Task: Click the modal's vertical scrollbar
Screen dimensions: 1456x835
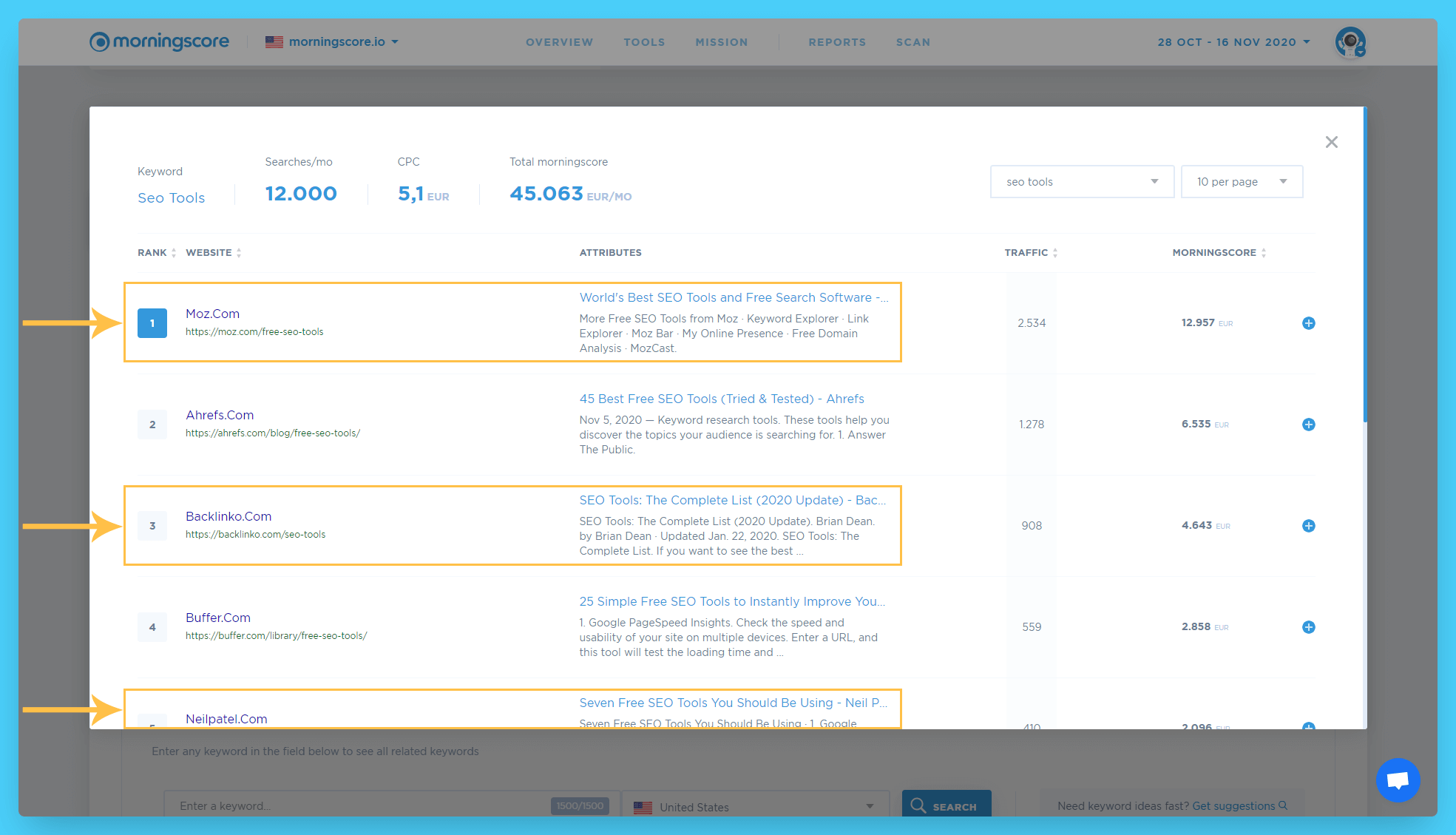Action: 1364,266
